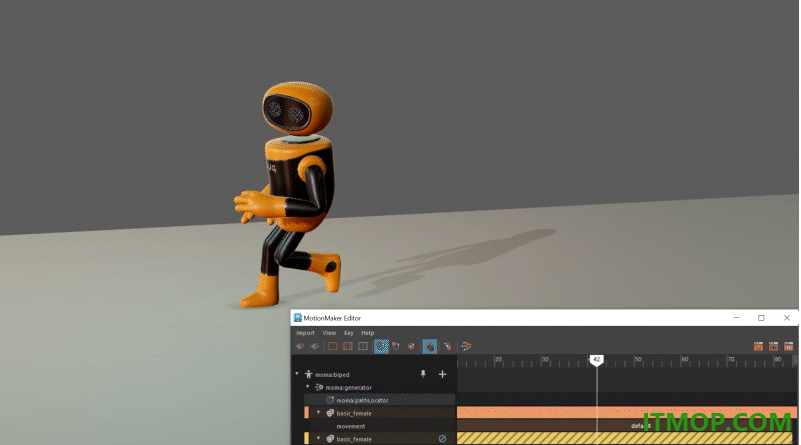Collapse the moma:generator tree node
801x445 pixels.
[308, 387]
